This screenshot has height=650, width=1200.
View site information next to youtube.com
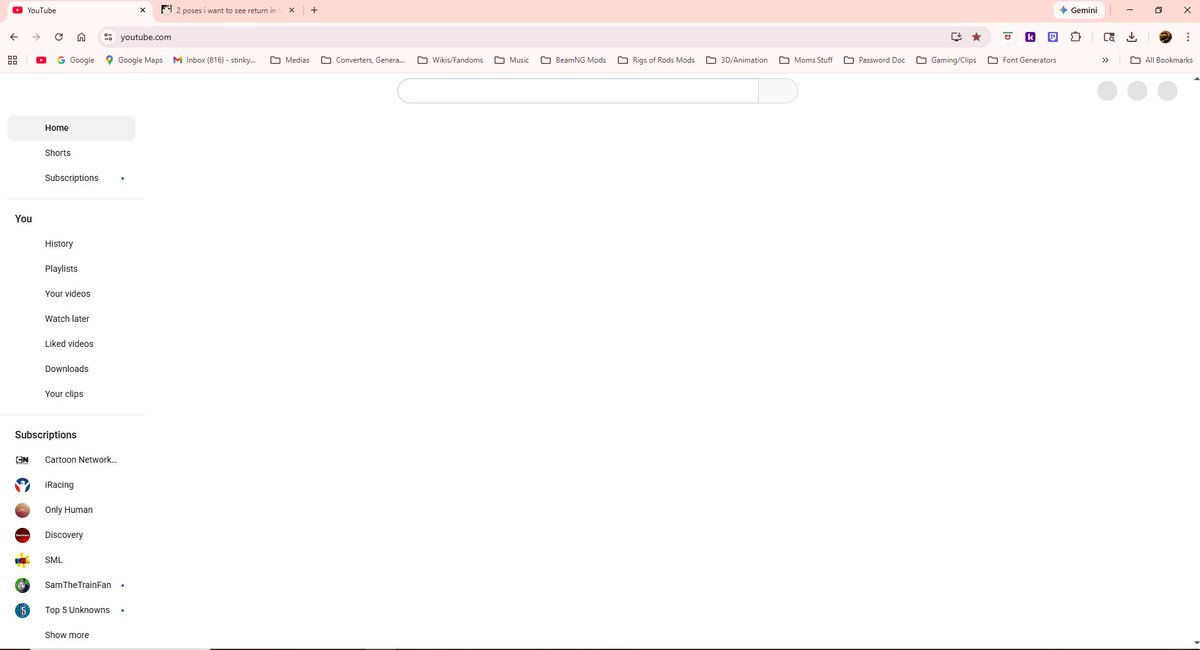coord(109,37)
